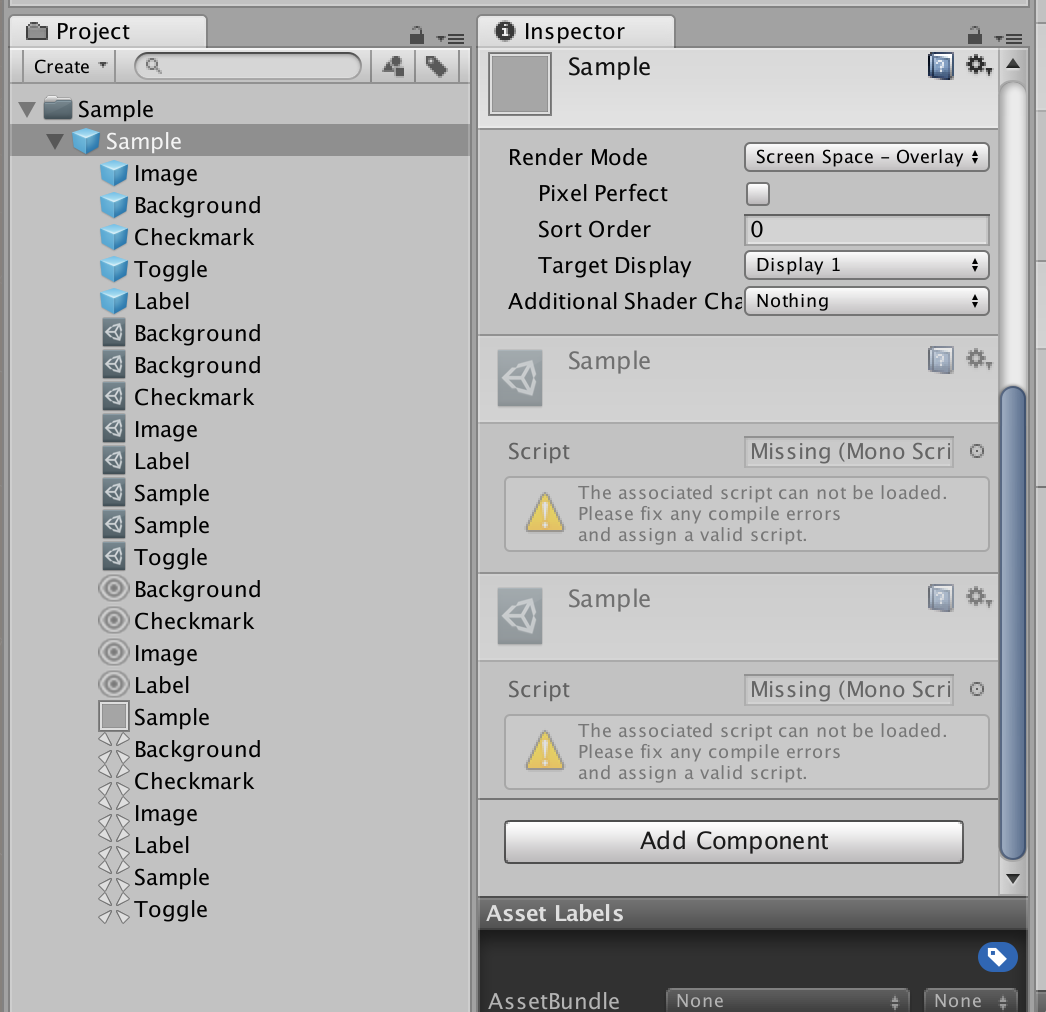Click the second Sample script component icon
Viewport: 1046px width, 1012px height.
point(520,616)
